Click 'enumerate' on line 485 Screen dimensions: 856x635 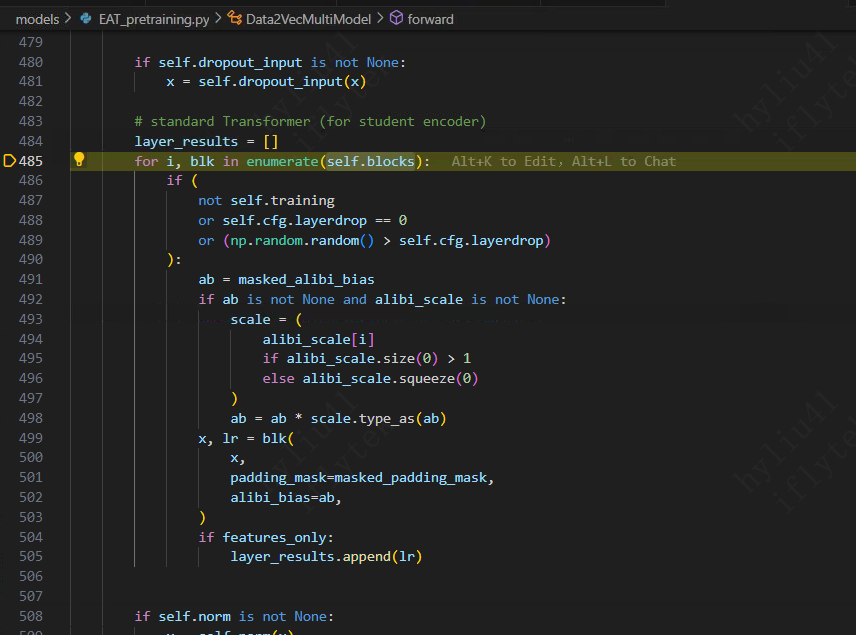pyautogui.click(x=282, y=161)
